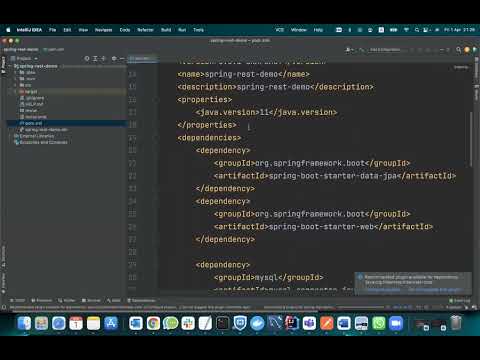
Task: Click the Build project hammer icon
Action: coord(361,50)
